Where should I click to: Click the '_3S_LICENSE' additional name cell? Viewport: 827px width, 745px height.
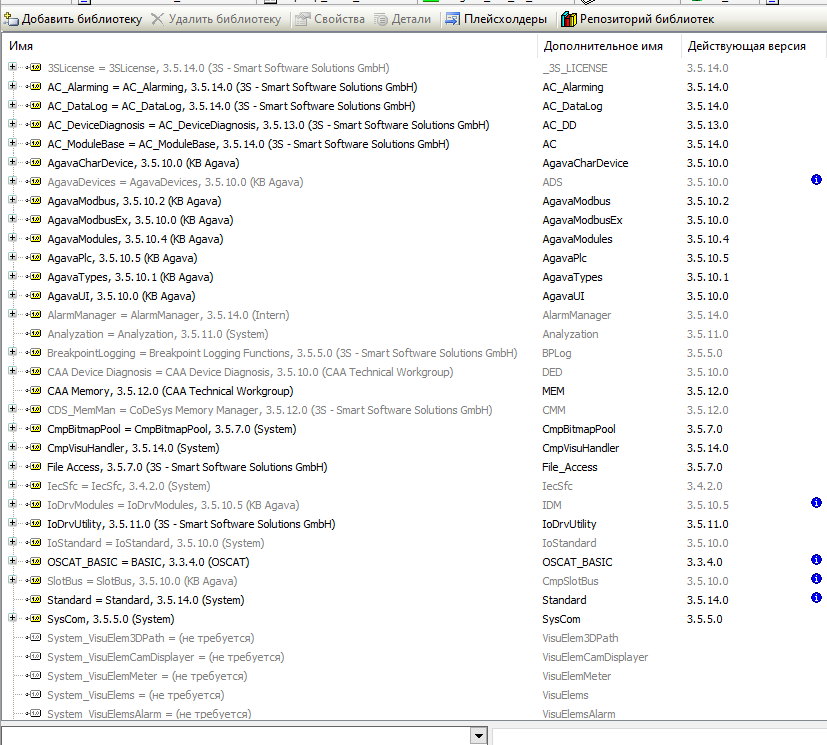tap(575, 68)
